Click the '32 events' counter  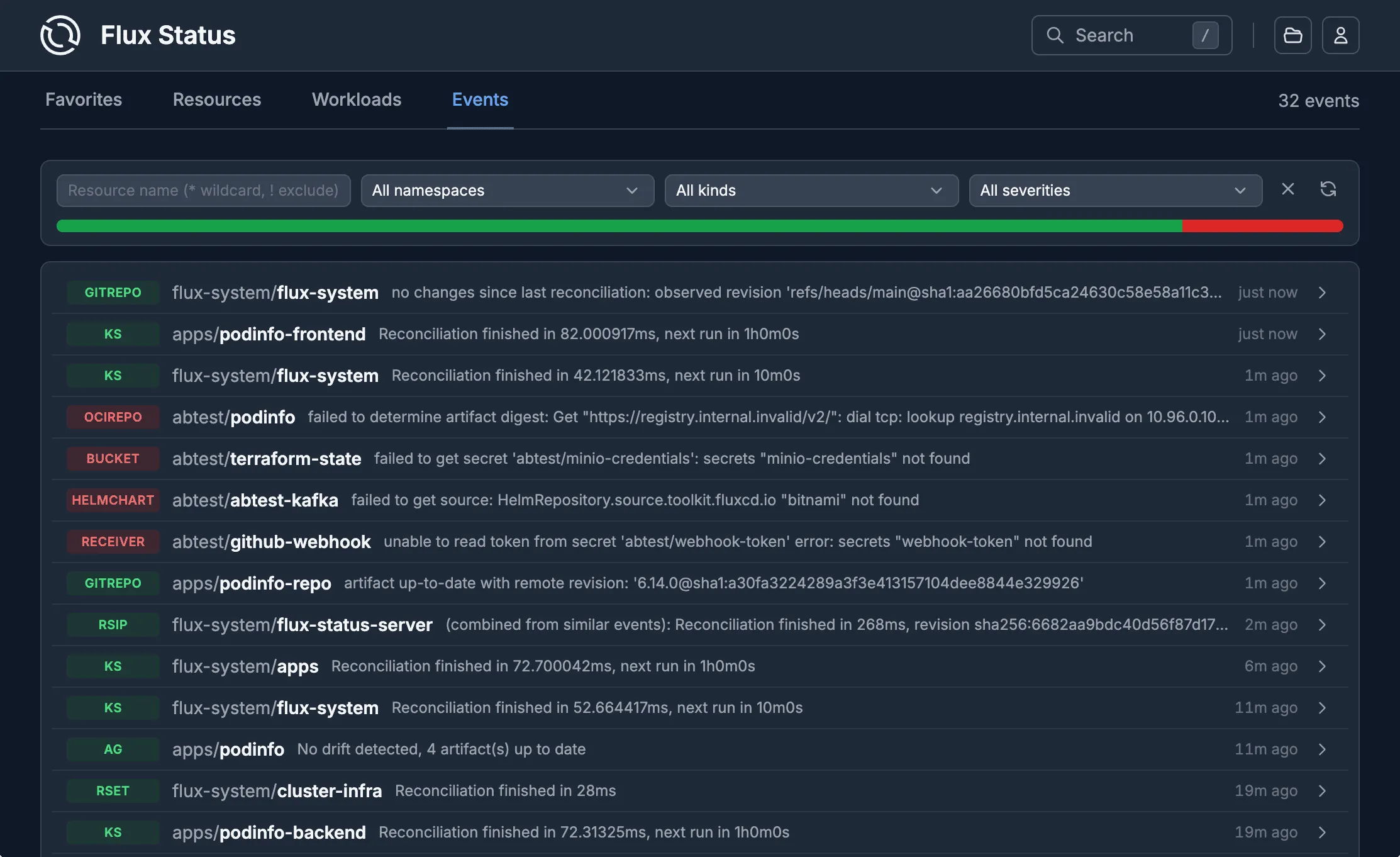pyautogui.click(x=1318, y=101)
